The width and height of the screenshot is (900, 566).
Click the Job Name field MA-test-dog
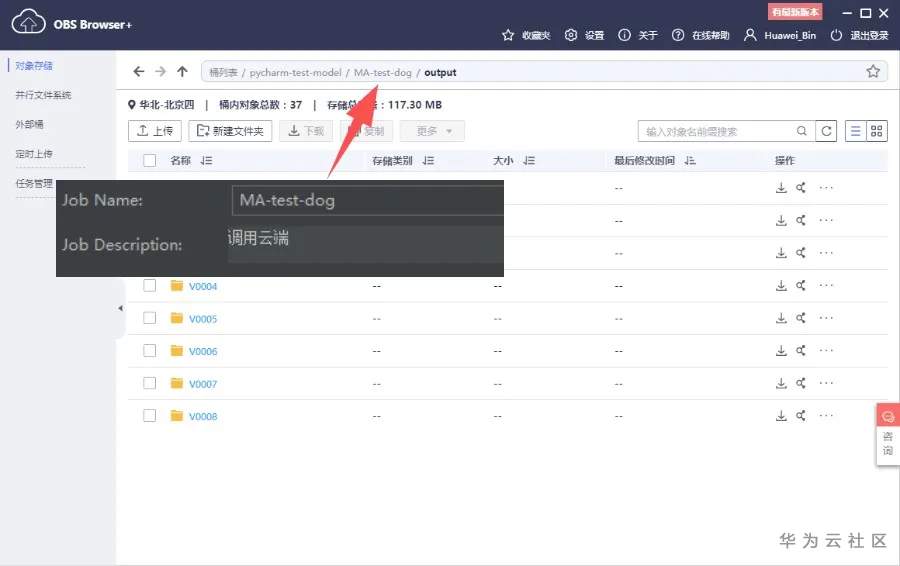coord(367,200)
